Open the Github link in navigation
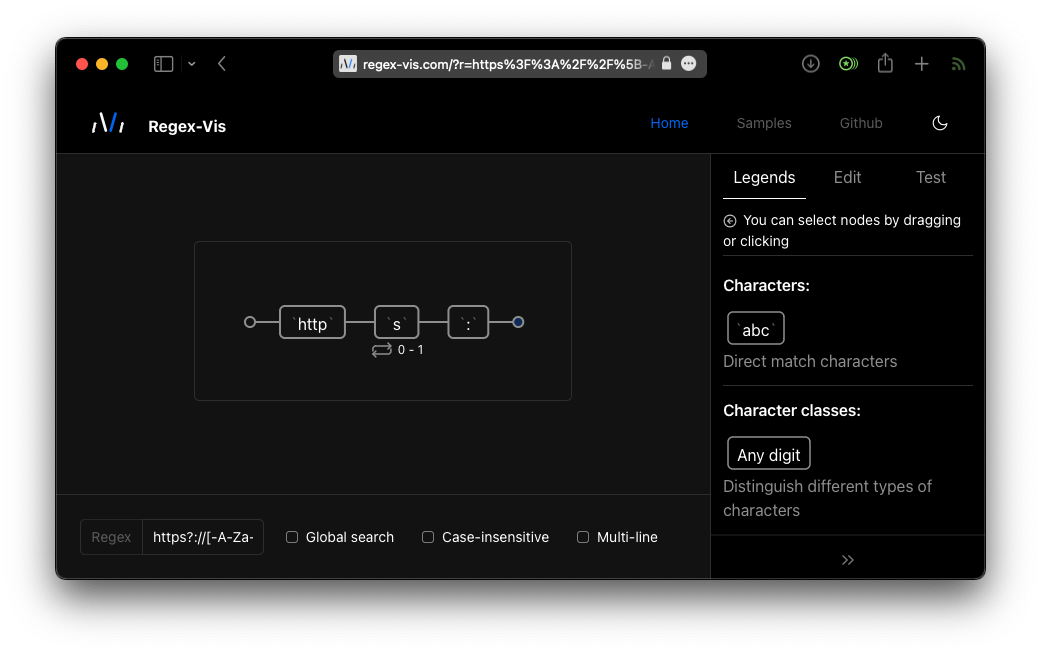This screenshot has width=1041, height=653. coord(861,123)
